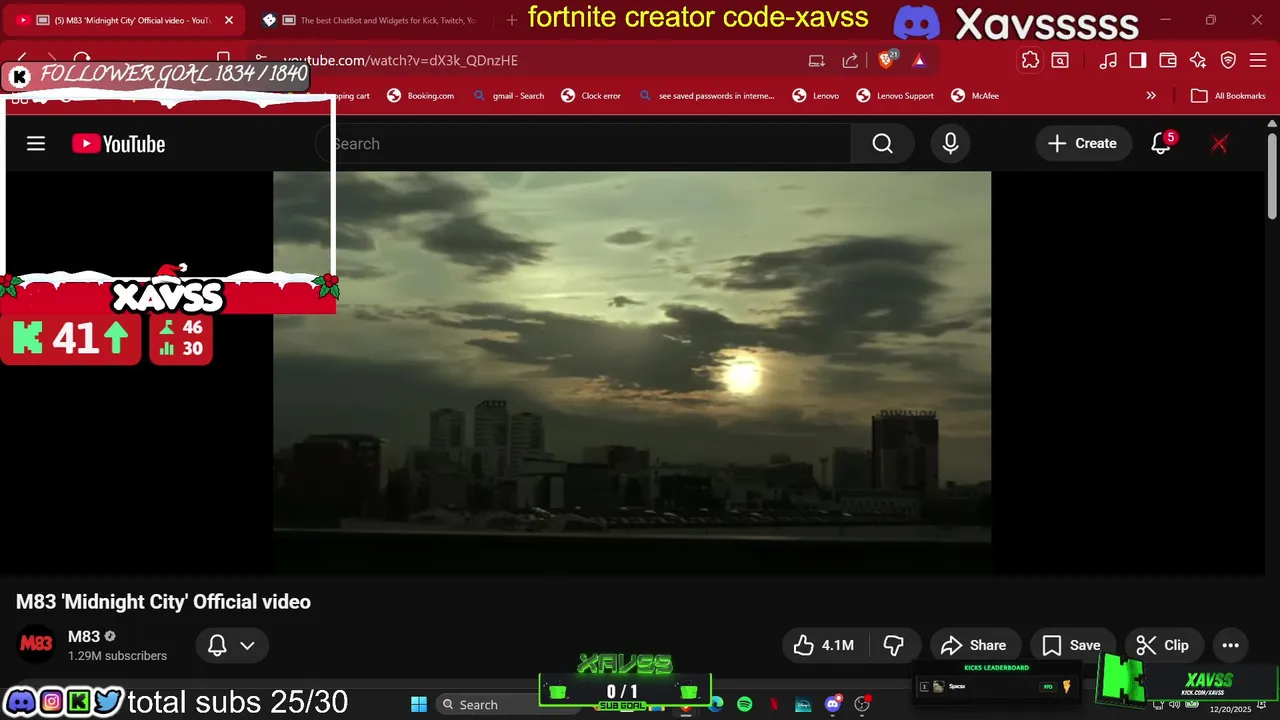Open a new browser tab with plus
The width and height of the screenshot is (1280, 720).
point(512,20)
